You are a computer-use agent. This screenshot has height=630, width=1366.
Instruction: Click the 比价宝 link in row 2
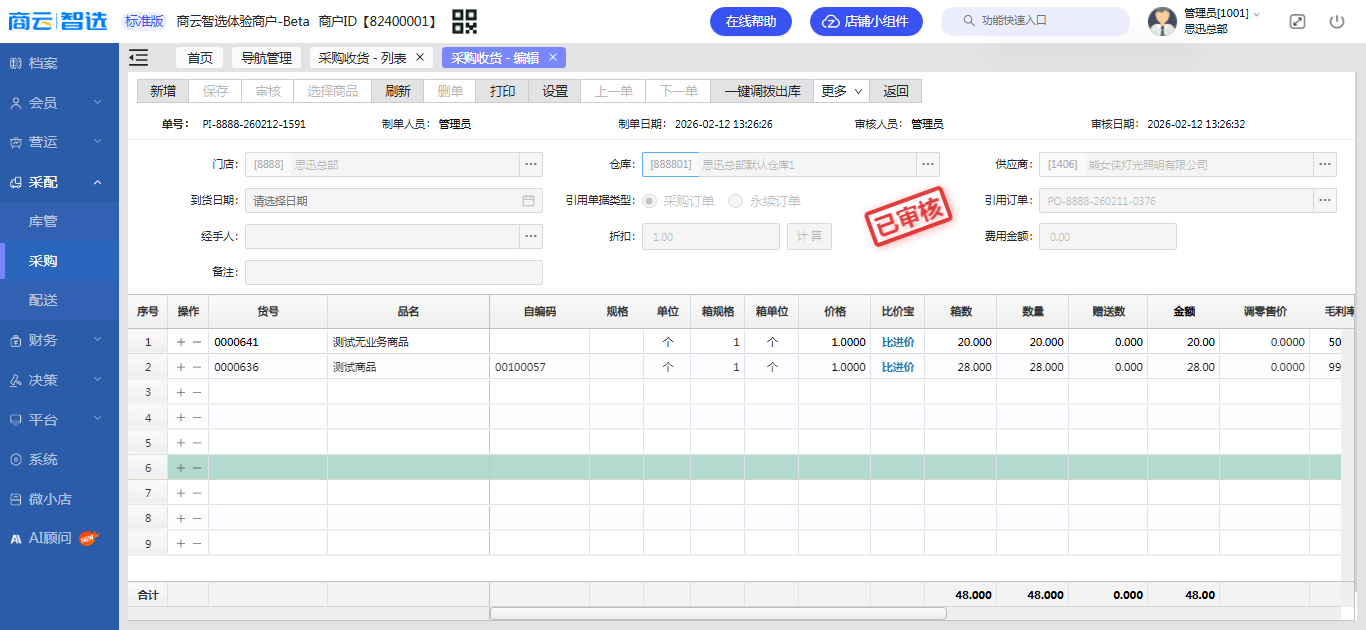[x=897, y=367]
